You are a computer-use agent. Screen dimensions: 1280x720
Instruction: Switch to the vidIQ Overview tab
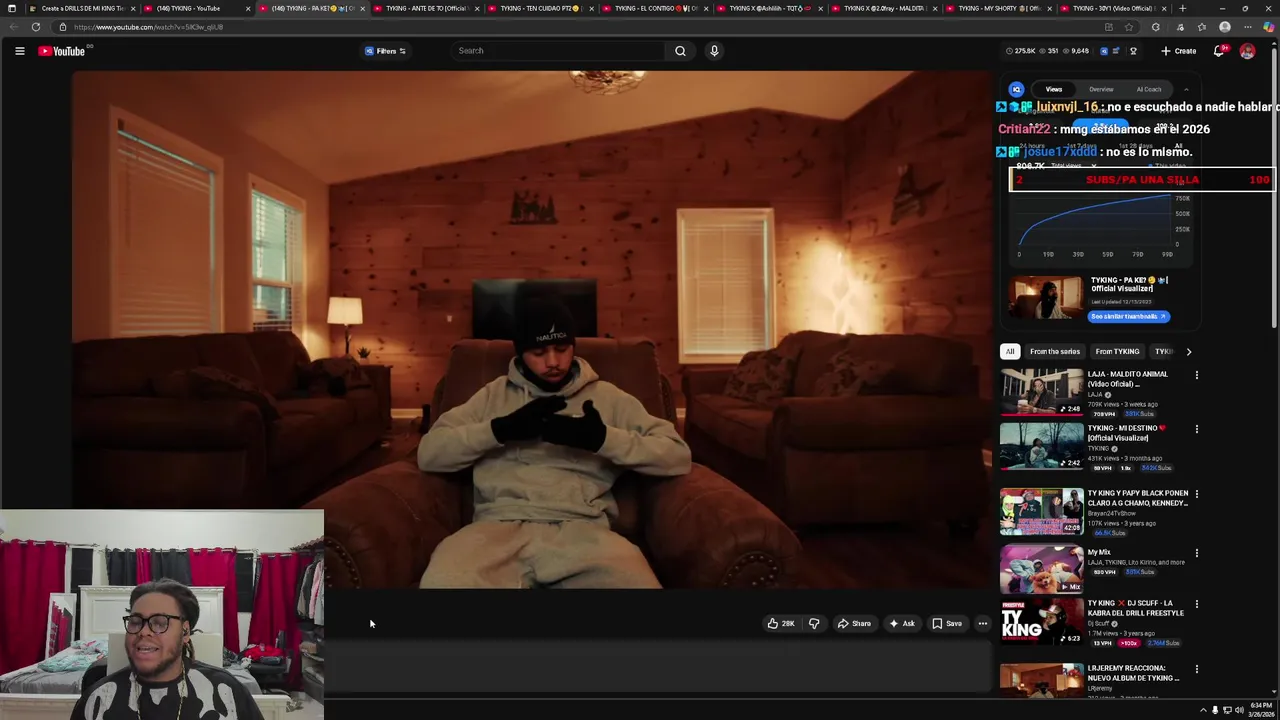click(x=1101, y=89)
